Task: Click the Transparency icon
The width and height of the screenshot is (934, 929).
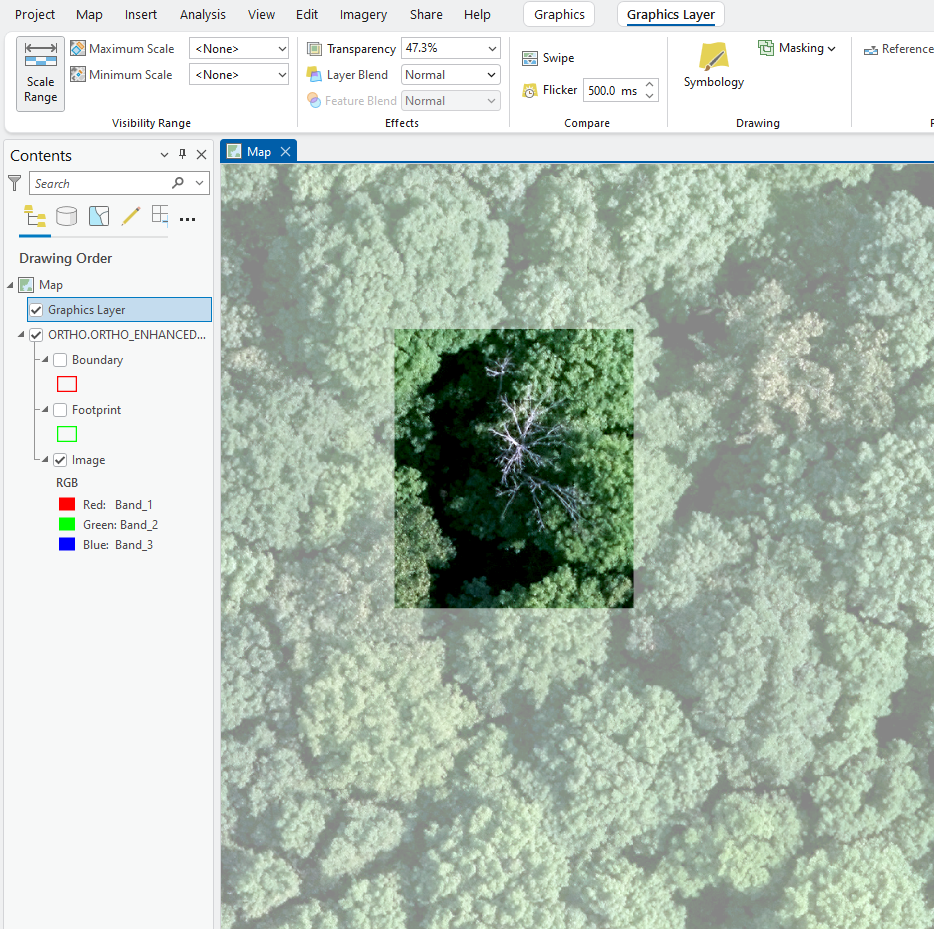Action: (x=315, y=49)
